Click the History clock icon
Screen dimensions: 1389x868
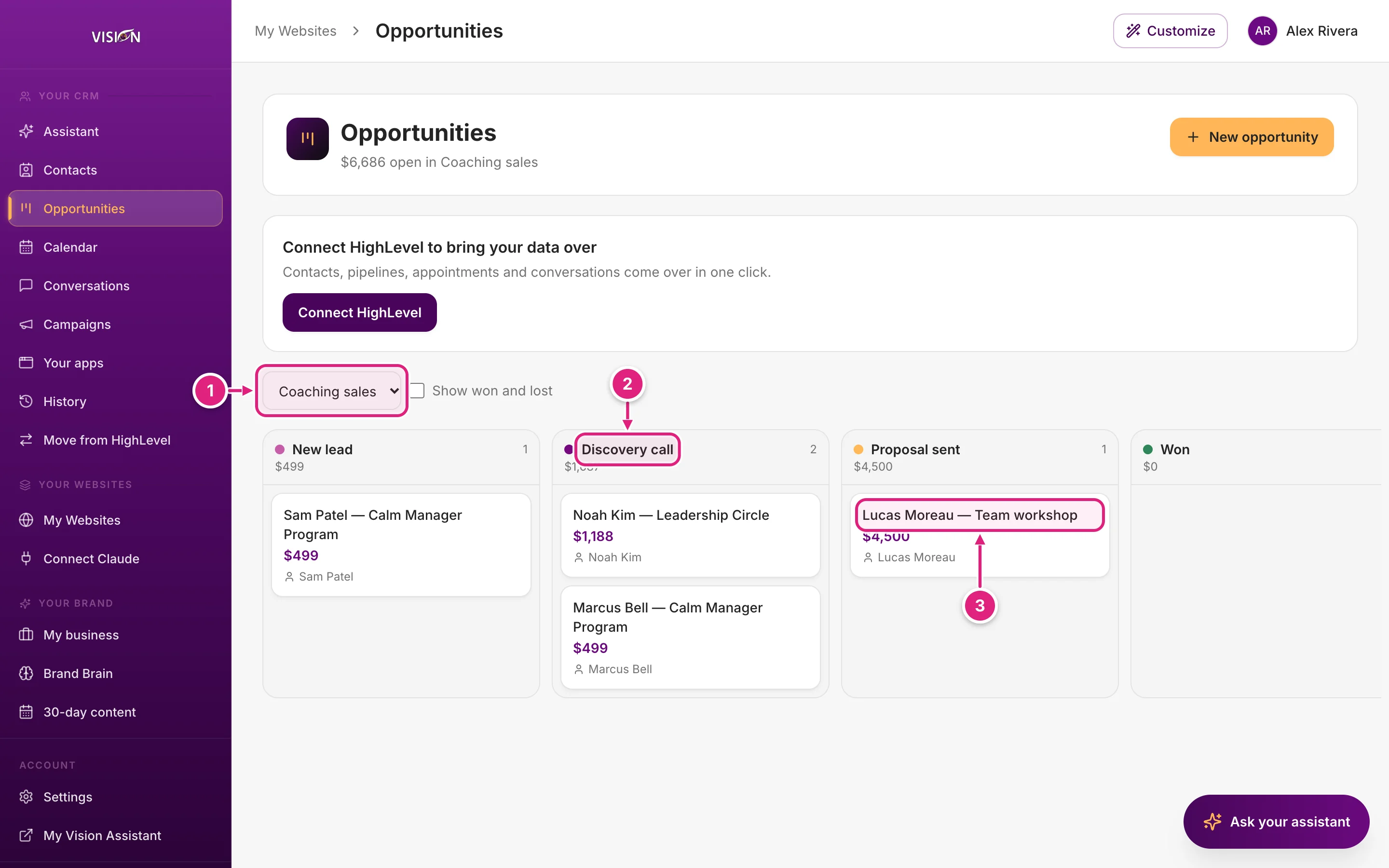[x=26, y=401]
